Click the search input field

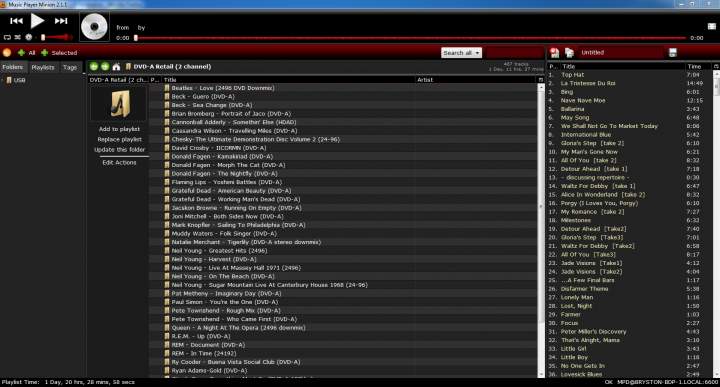point(515,53)
